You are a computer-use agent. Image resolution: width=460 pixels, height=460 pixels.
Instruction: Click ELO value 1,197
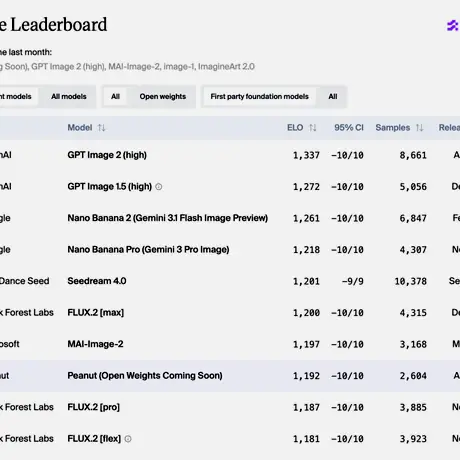click(x=306, y=344)
